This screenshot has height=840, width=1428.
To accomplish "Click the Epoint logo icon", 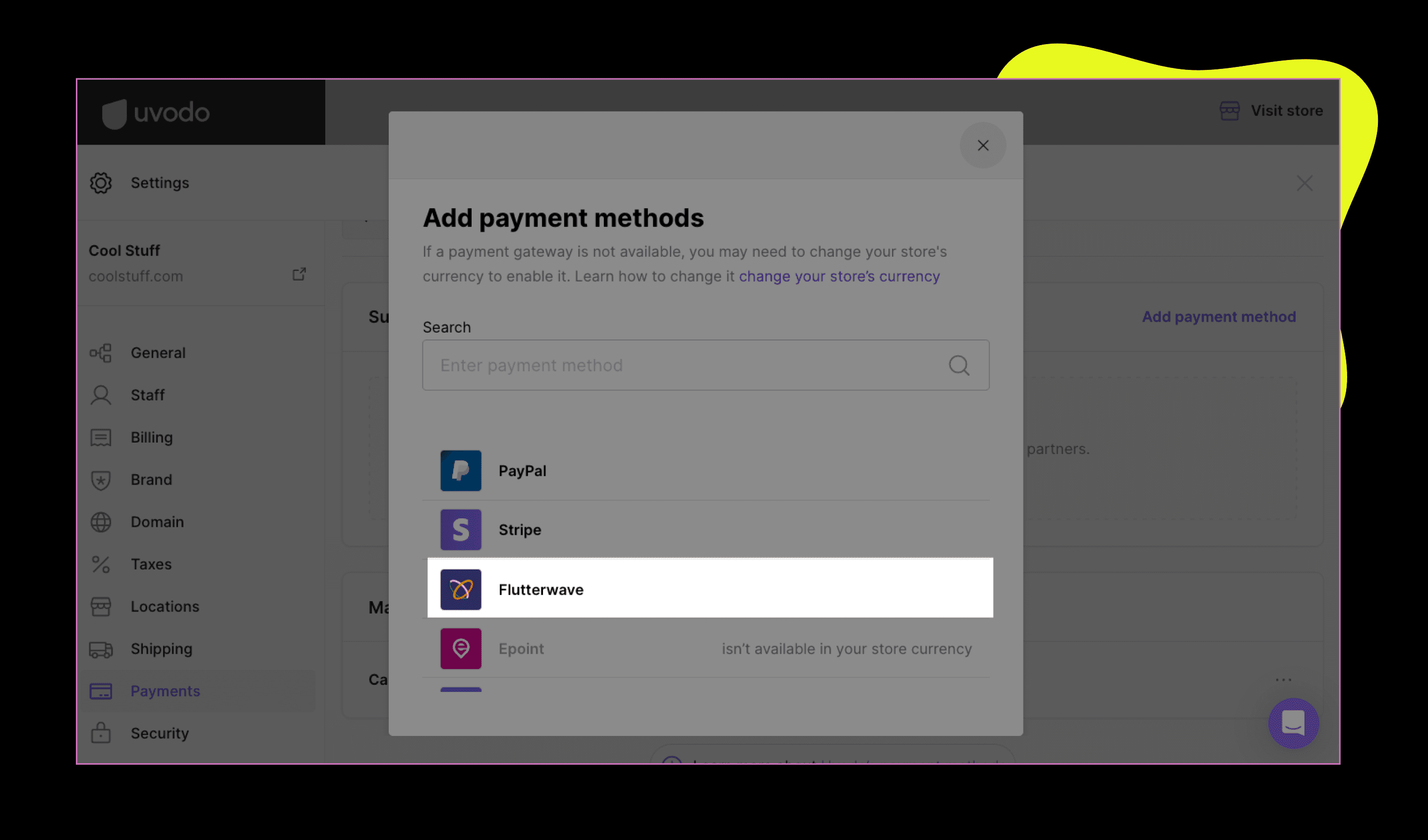I will coord(461,649).
